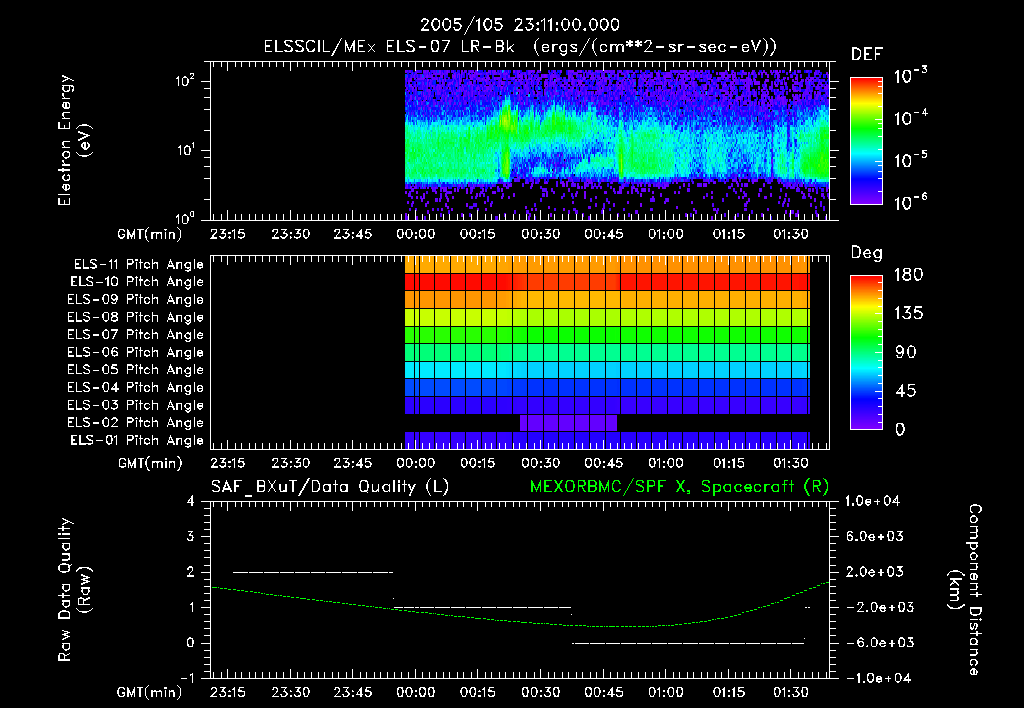Click the Deg color bar label

point(867,253)
